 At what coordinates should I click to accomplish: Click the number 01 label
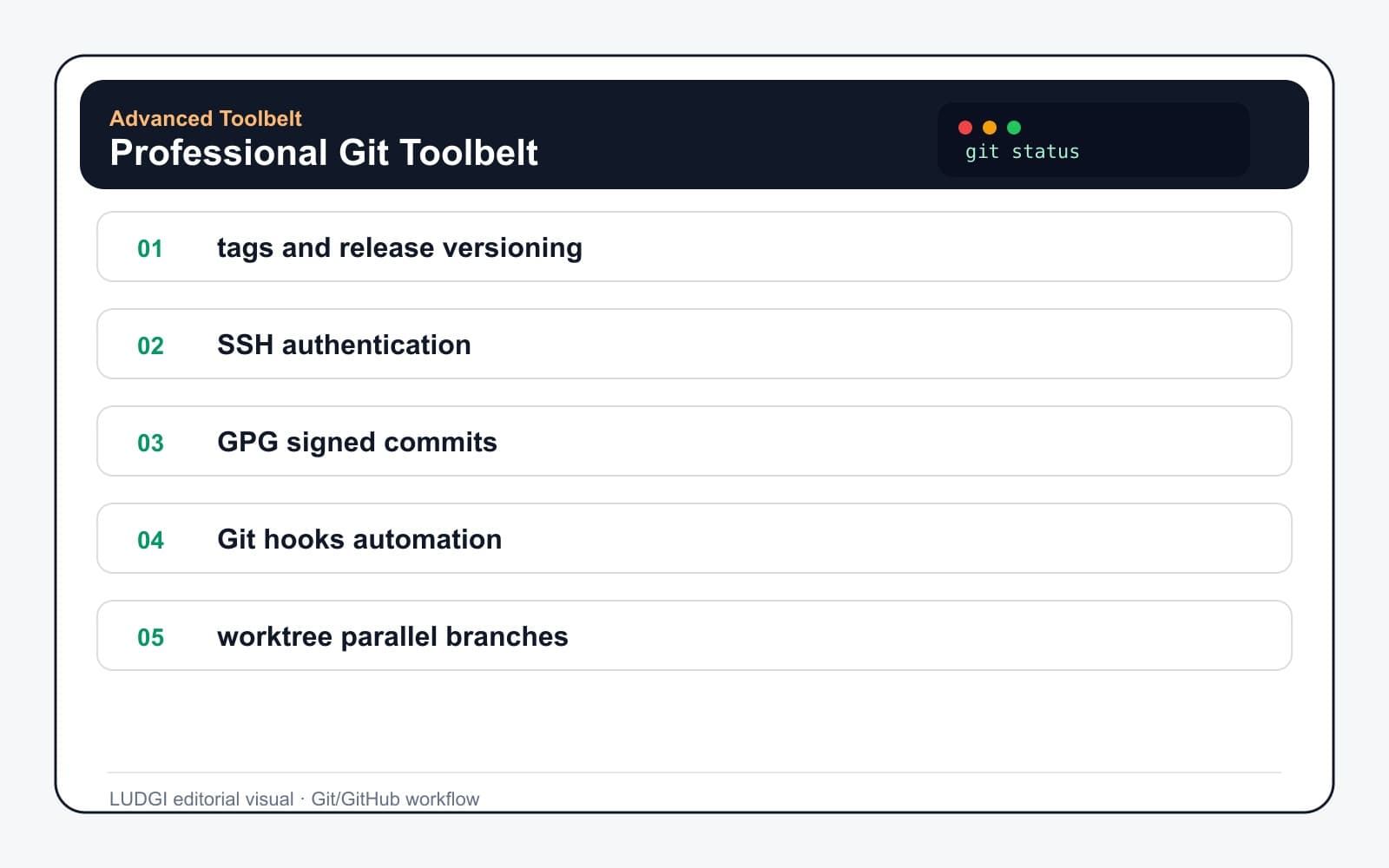150,249
